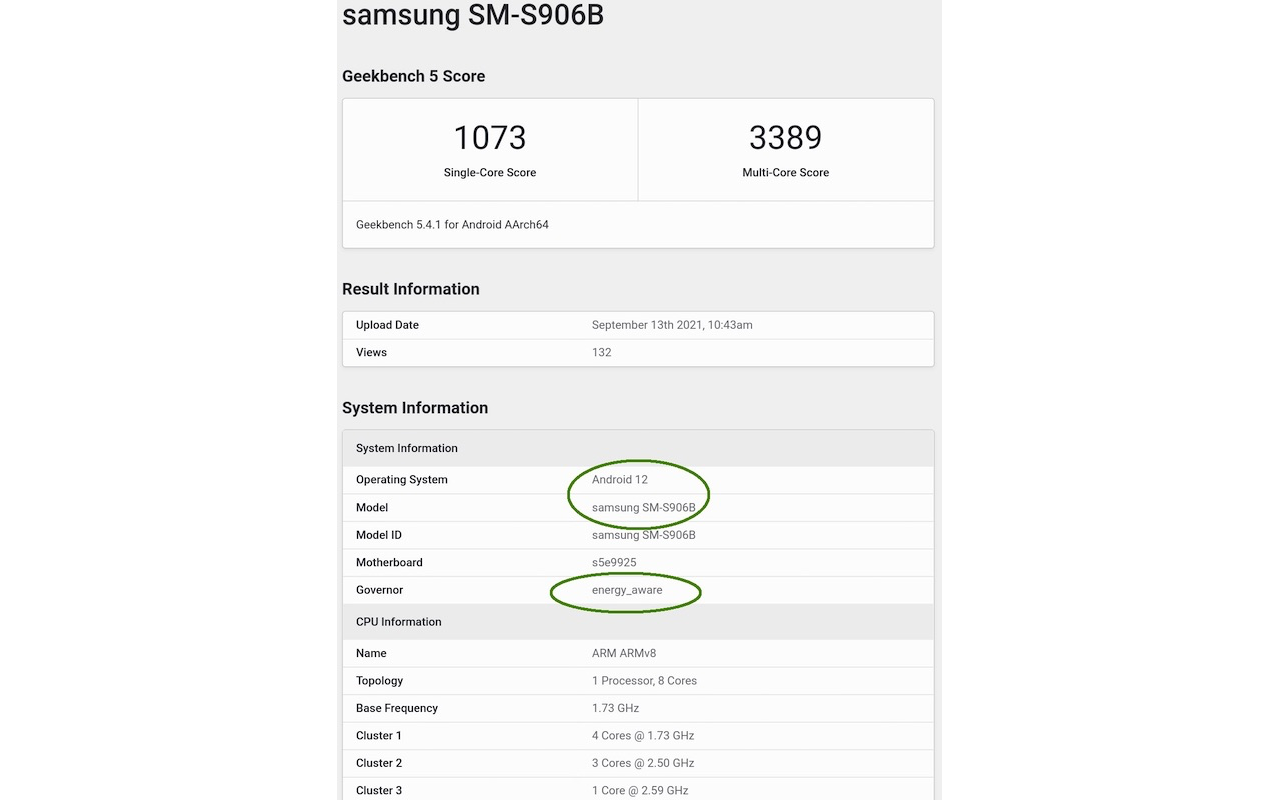Click the Result Information heading
The image size is (1280, 800).
(x=411, y=289)
